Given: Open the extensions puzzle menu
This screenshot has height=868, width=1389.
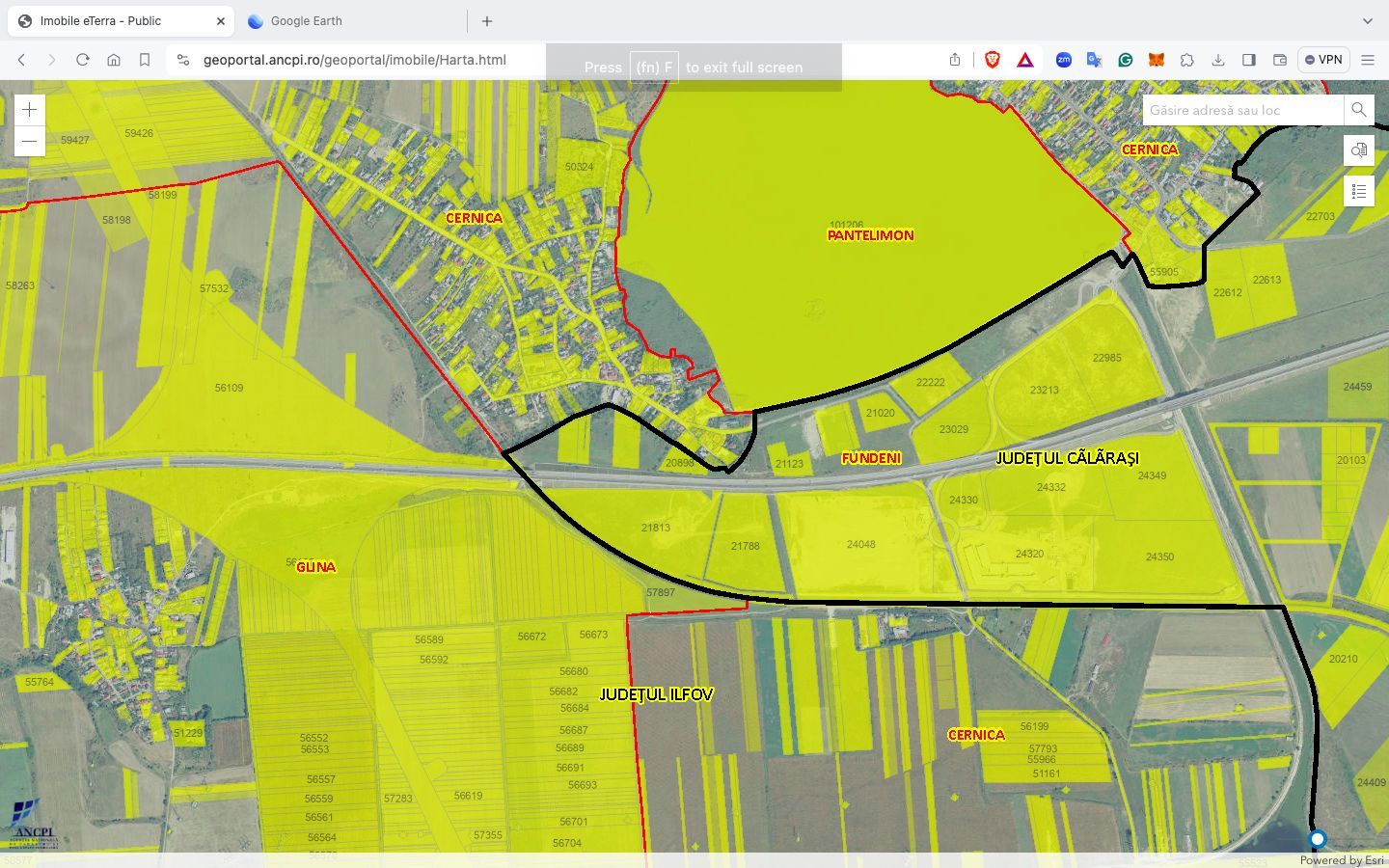Looking at the screenshot, I should pyautogui.click(x=1186, y=60).
